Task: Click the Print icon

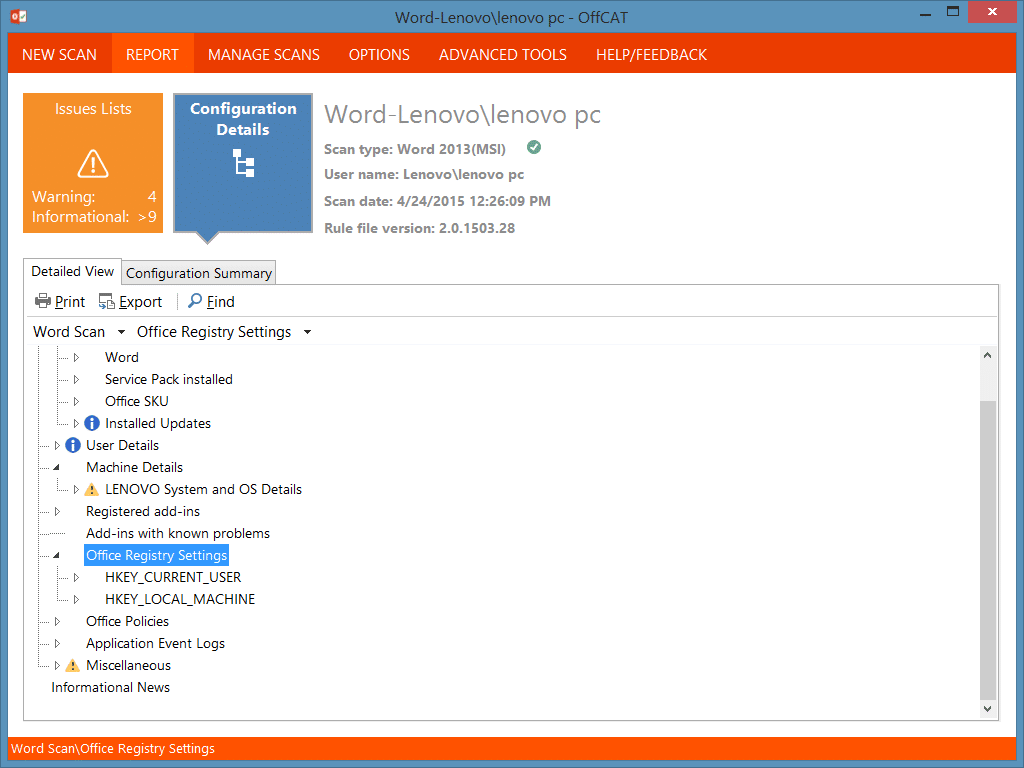Action: coord(44,300)
